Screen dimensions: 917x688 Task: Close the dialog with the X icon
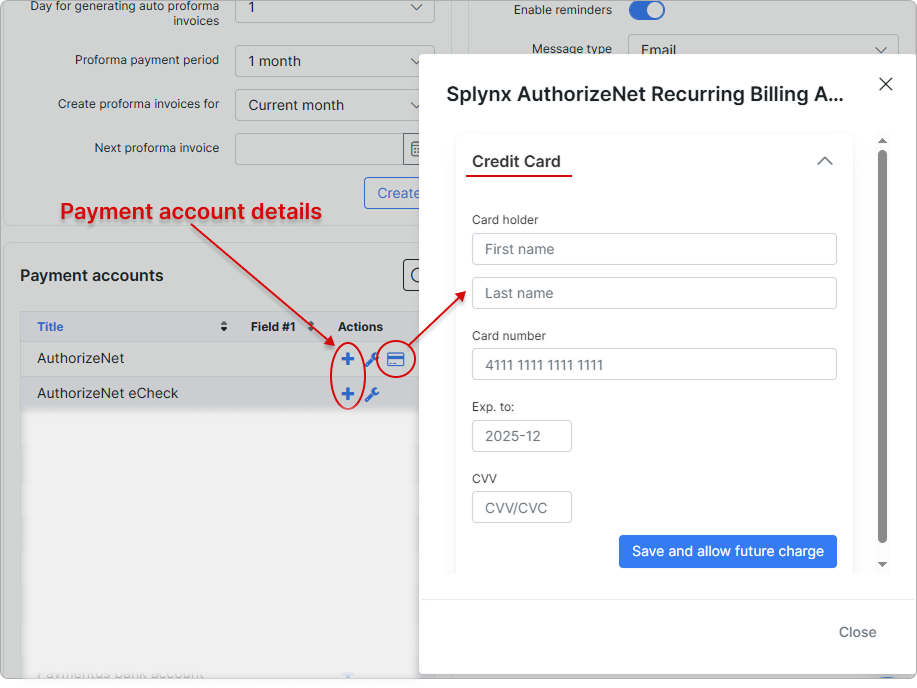[x=885, y=85]
